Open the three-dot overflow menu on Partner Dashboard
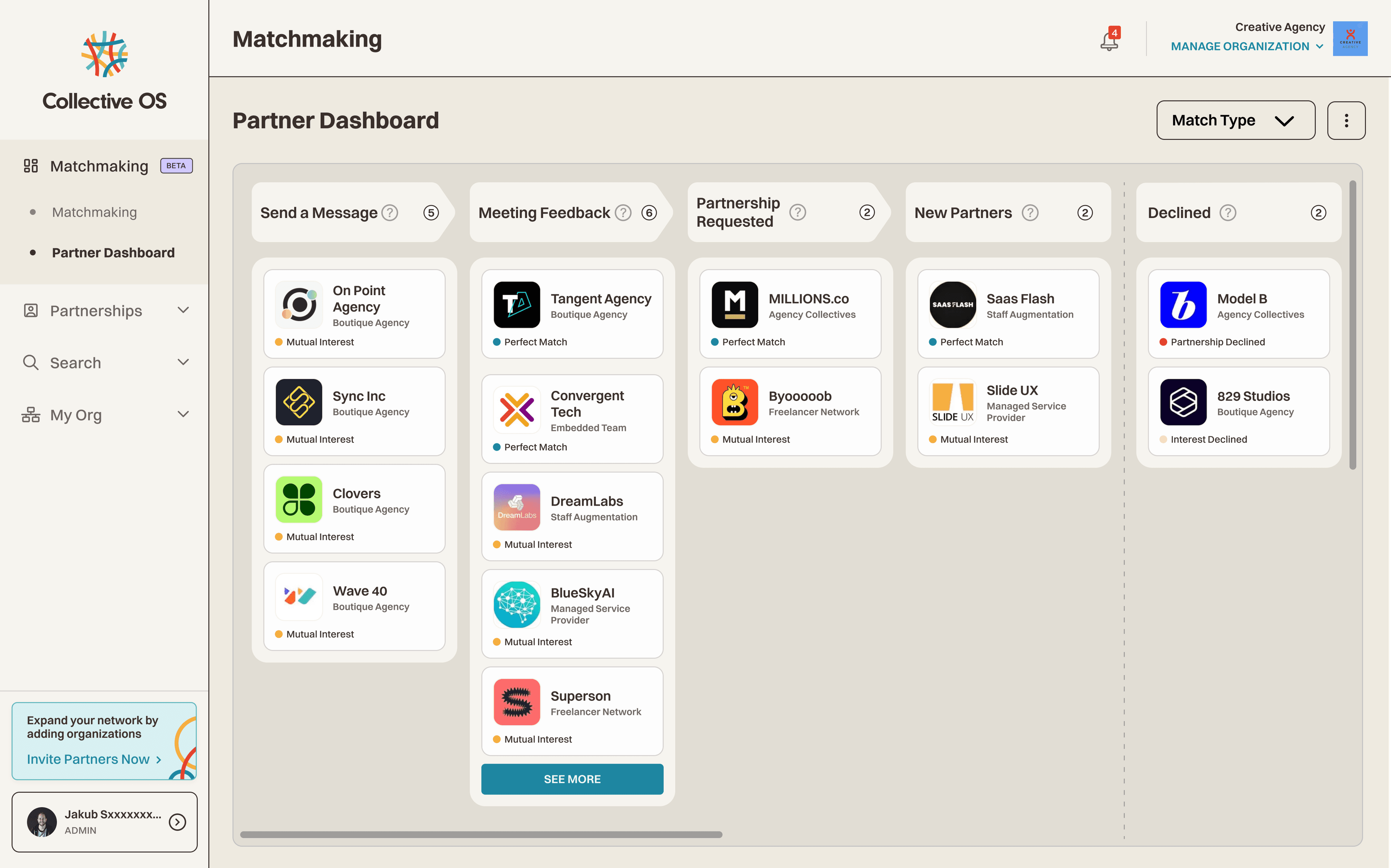The height and width of the screenshot is (868, 1391). (x=1346, y=120)
